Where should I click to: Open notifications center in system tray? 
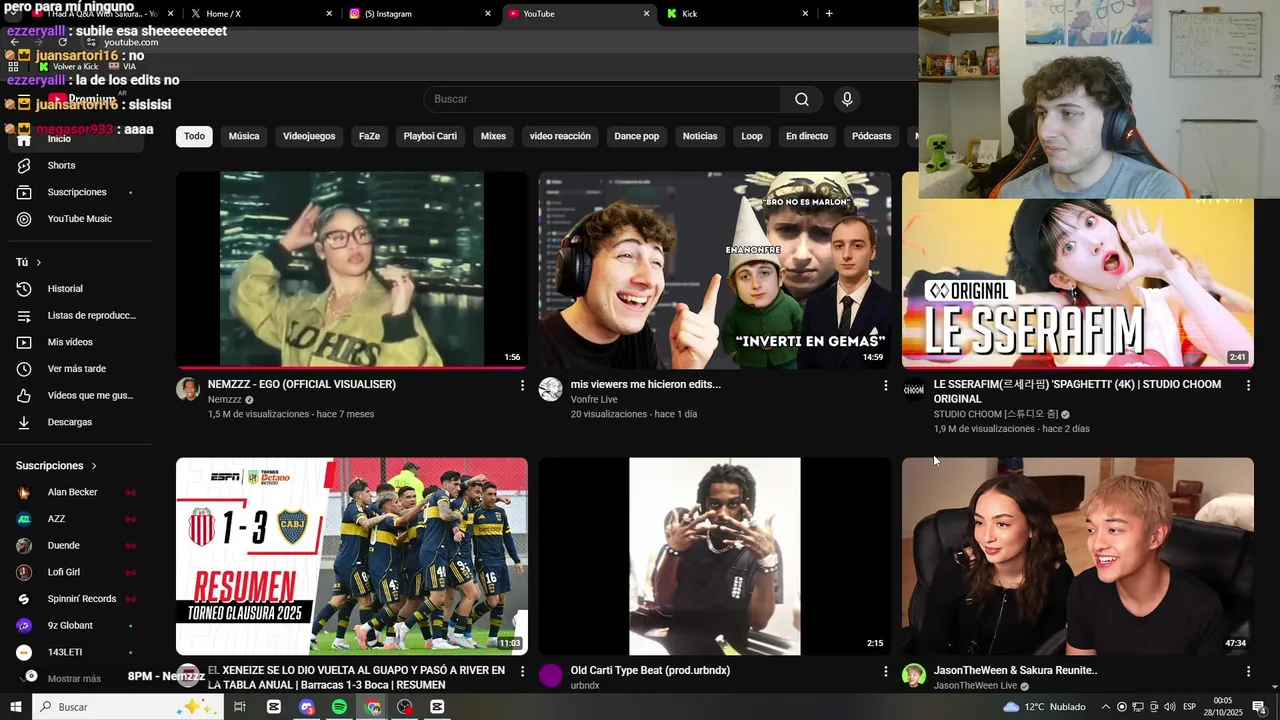(x=1259, y=707)
